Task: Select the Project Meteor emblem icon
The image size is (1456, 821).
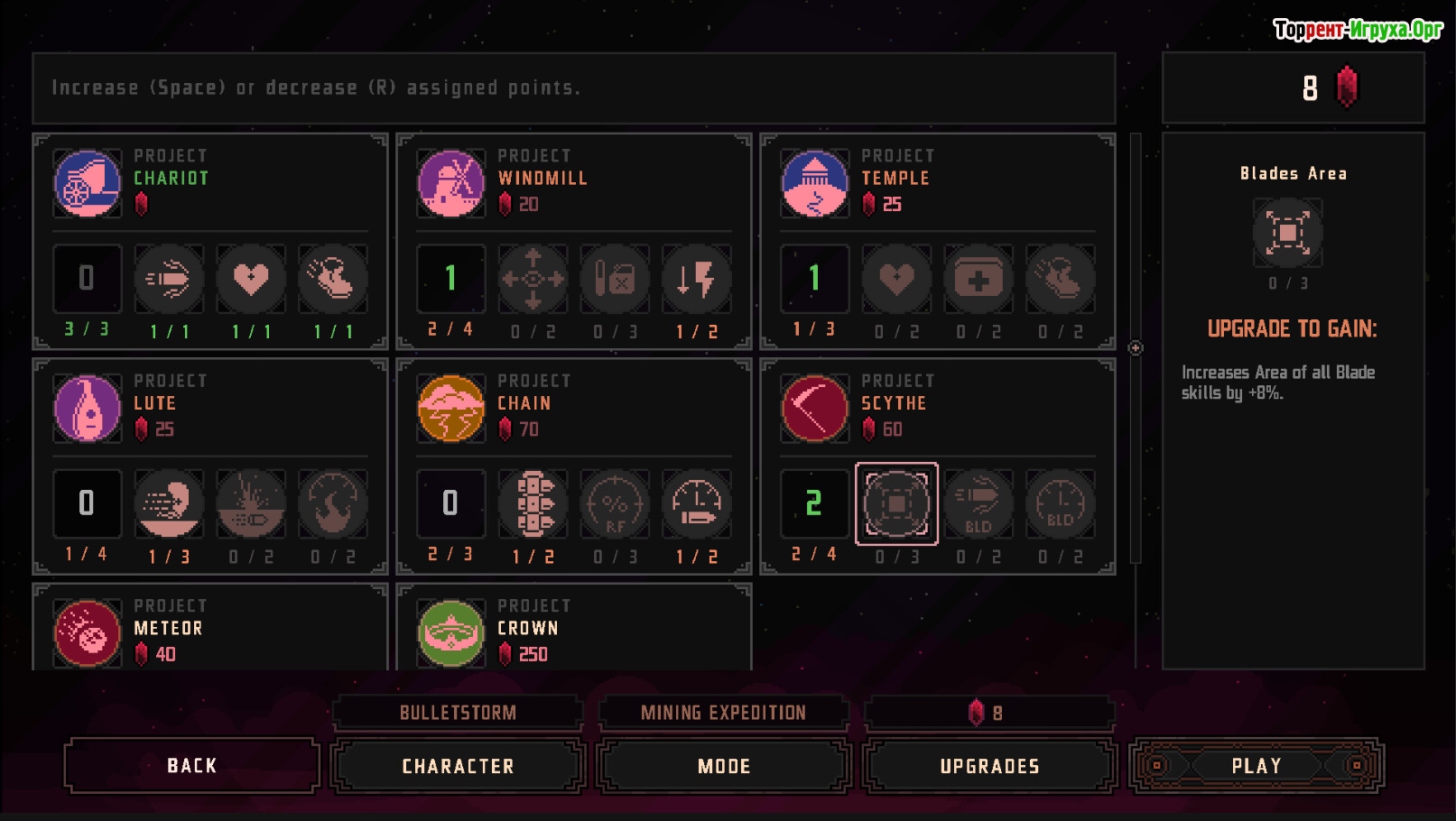Action: tap(88, 633)
